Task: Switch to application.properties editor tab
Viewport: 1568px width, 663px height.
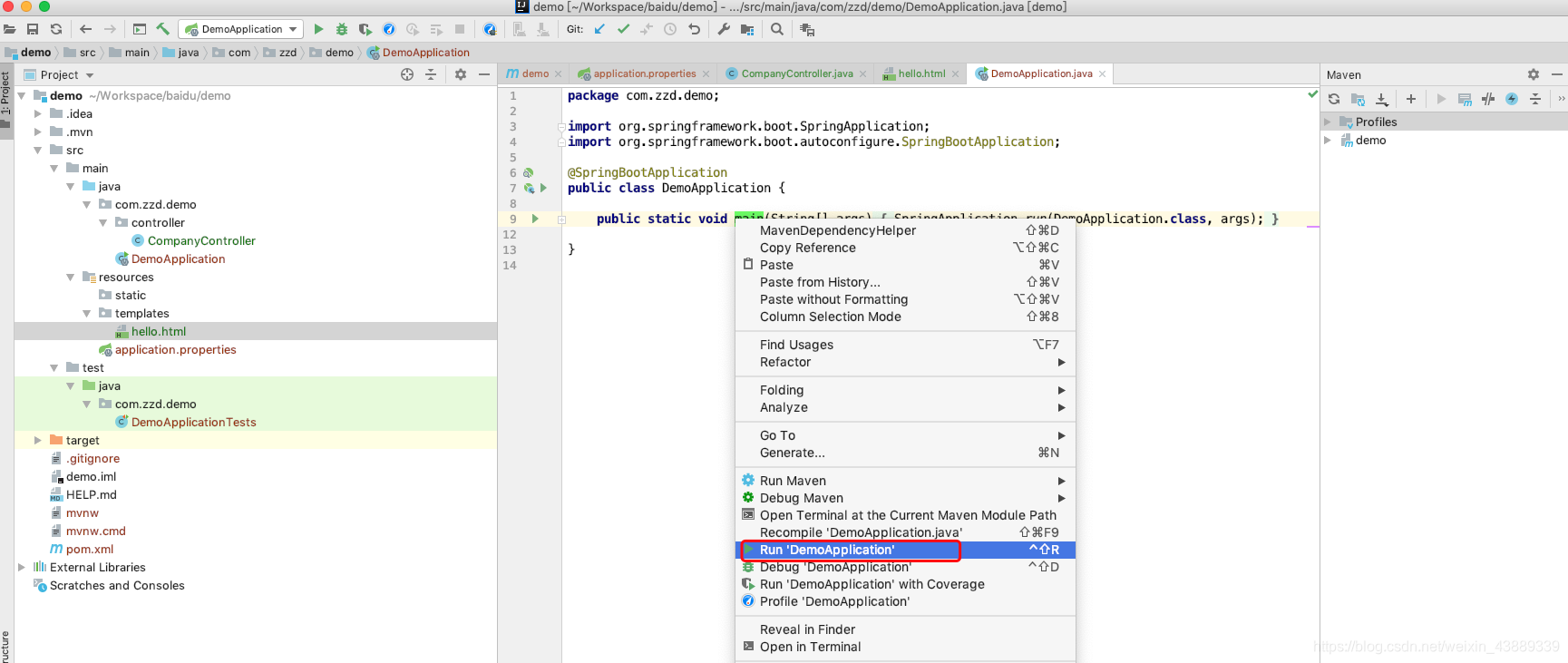Action: (644, 73)
